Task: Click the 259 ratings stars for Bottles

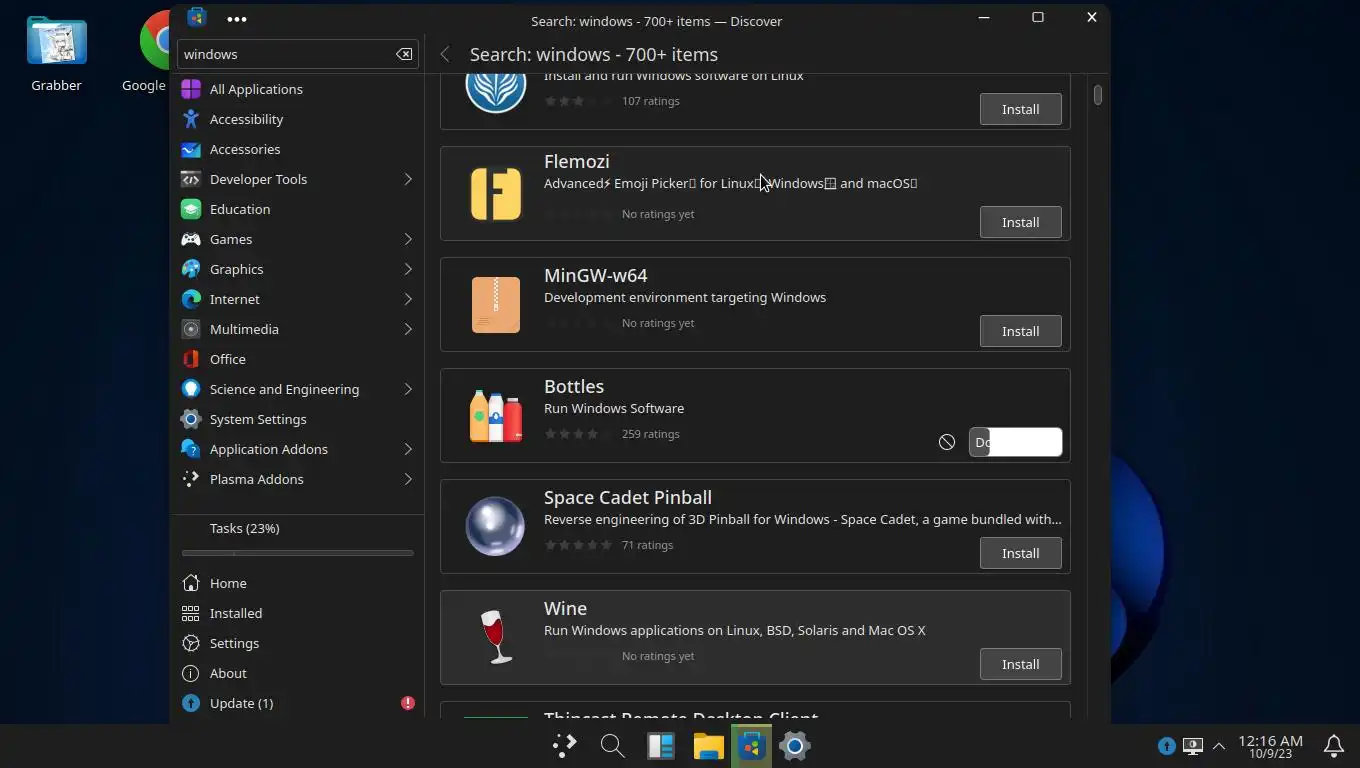Action: click(579, 434)
